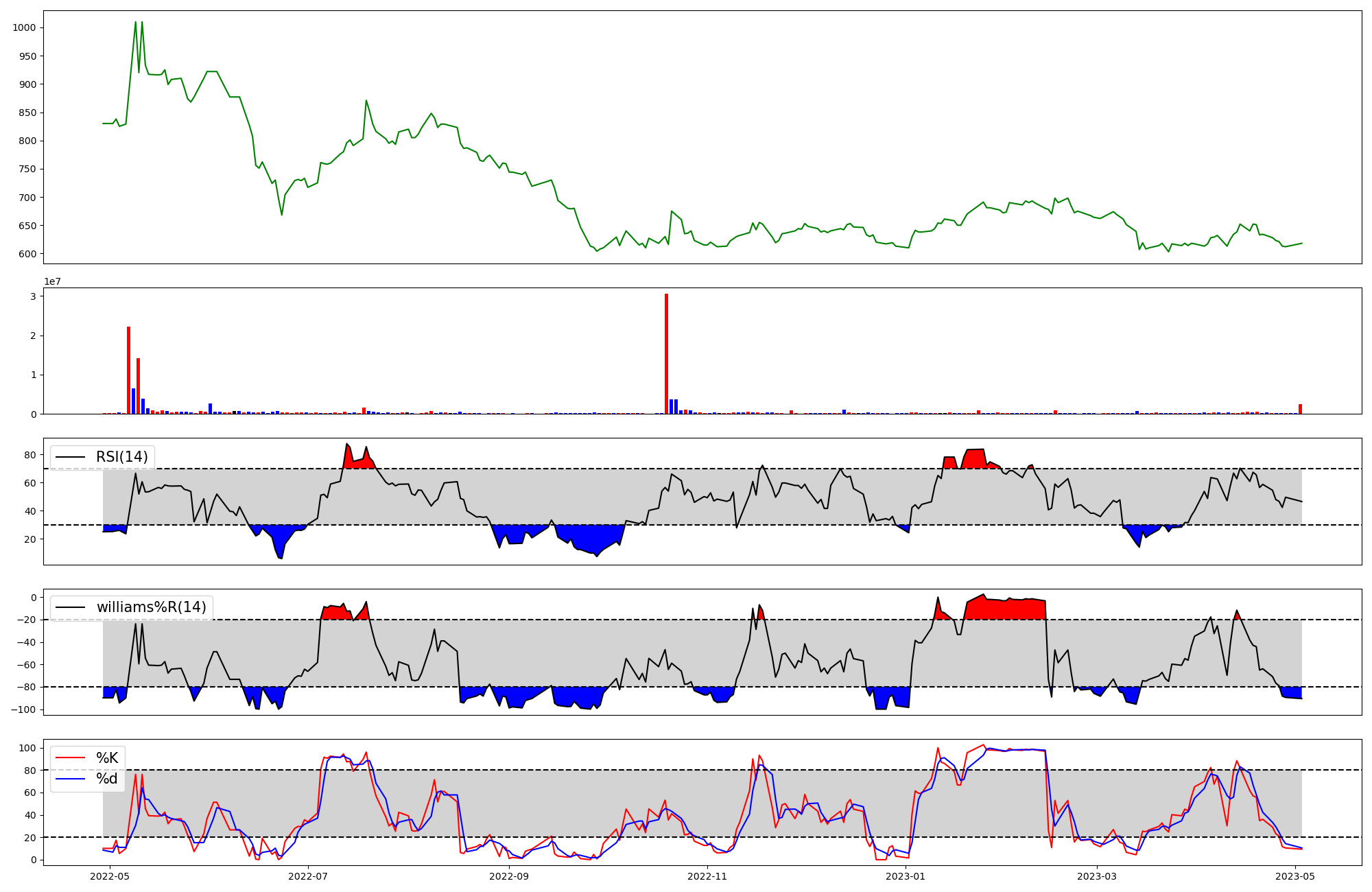Click the second-tallest red volume bar
Image resolution: width=1372 pixels, height=892 pixels.
[x=128, y=371]
